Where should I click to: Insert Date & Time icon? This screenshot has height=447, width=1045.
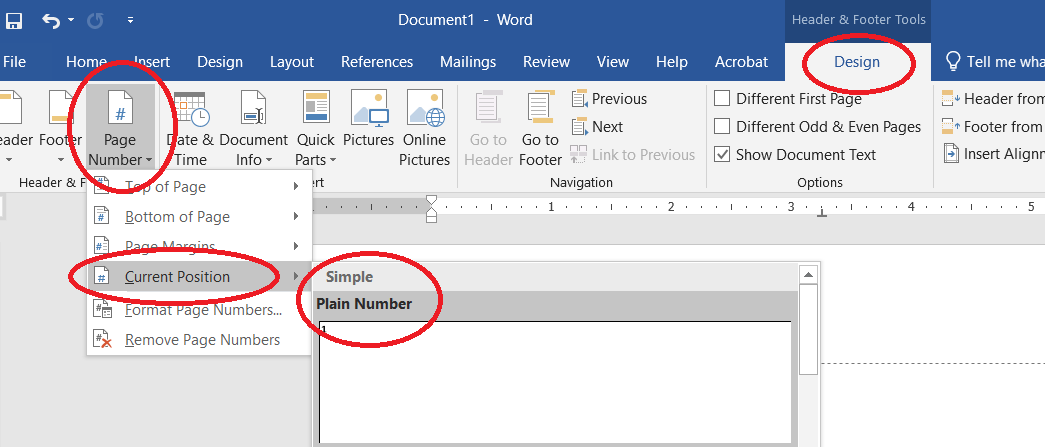click(x=191, y=109)
